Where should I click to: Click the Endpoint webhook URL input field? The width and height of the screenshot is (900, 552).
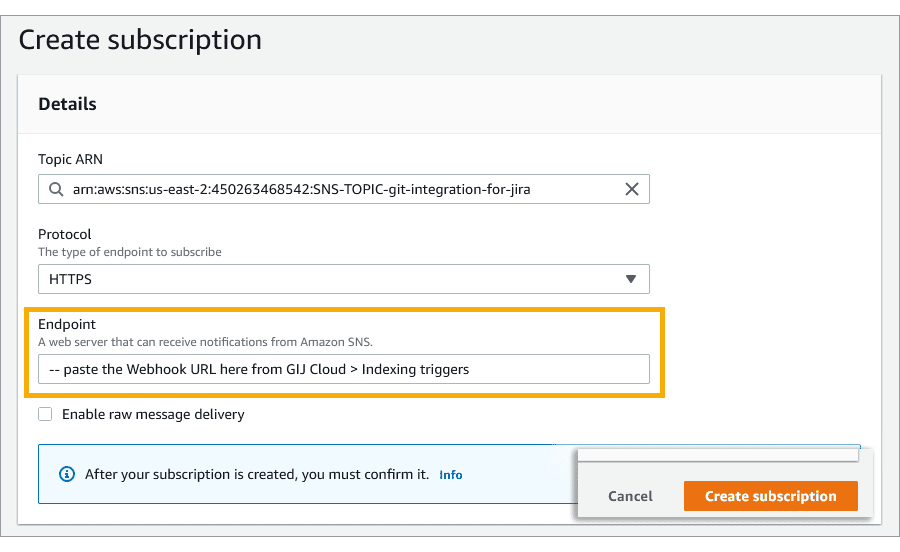pos(344,370)
